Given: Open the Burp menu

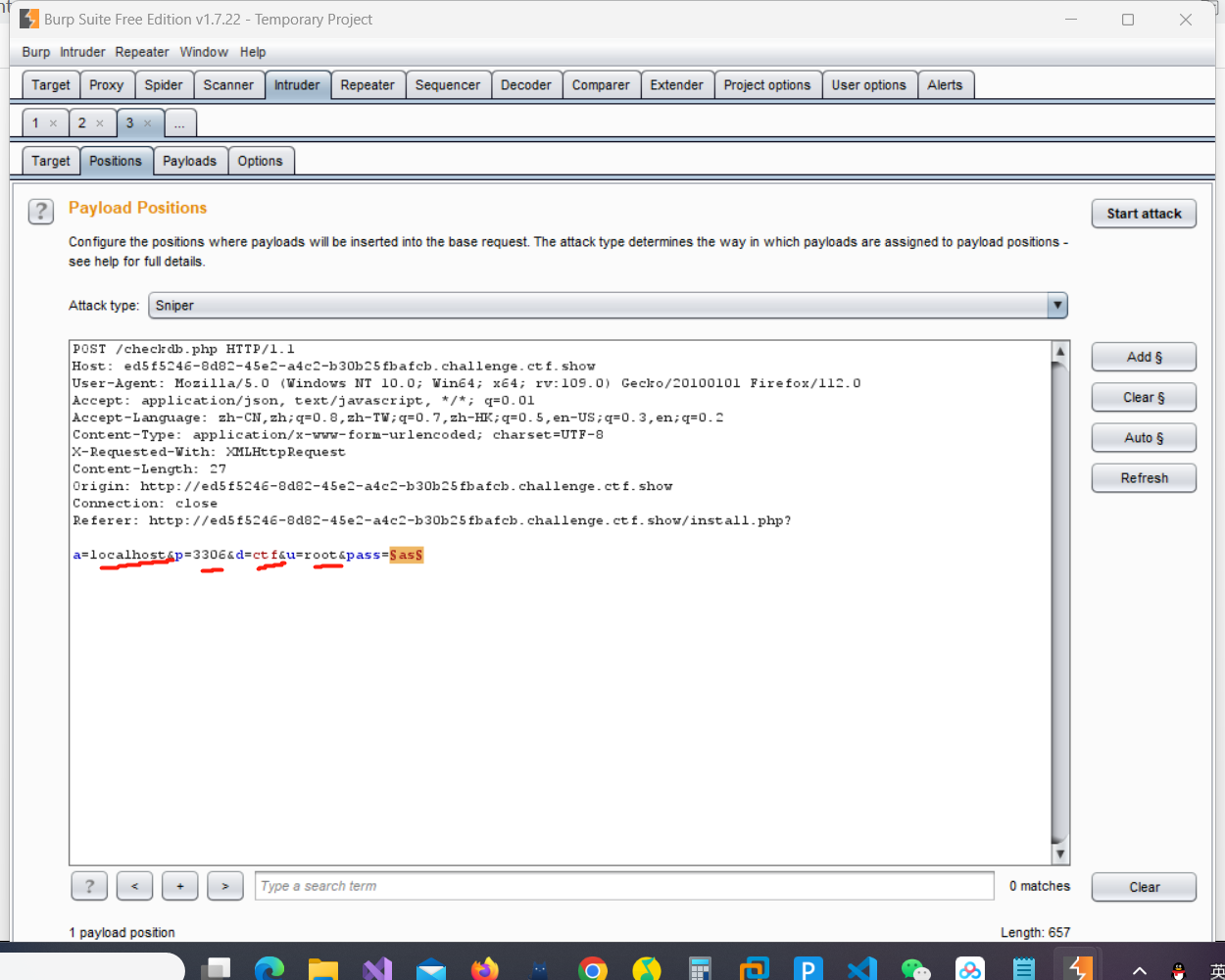Looking at the screenshot, I should point(35,52).
